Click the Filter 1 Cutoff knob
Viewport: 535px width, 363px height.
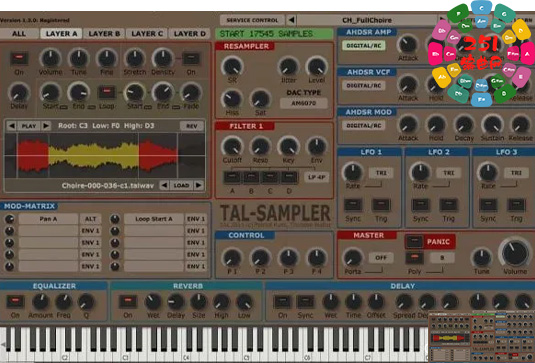pyautogui.click(x=232, y=147)
